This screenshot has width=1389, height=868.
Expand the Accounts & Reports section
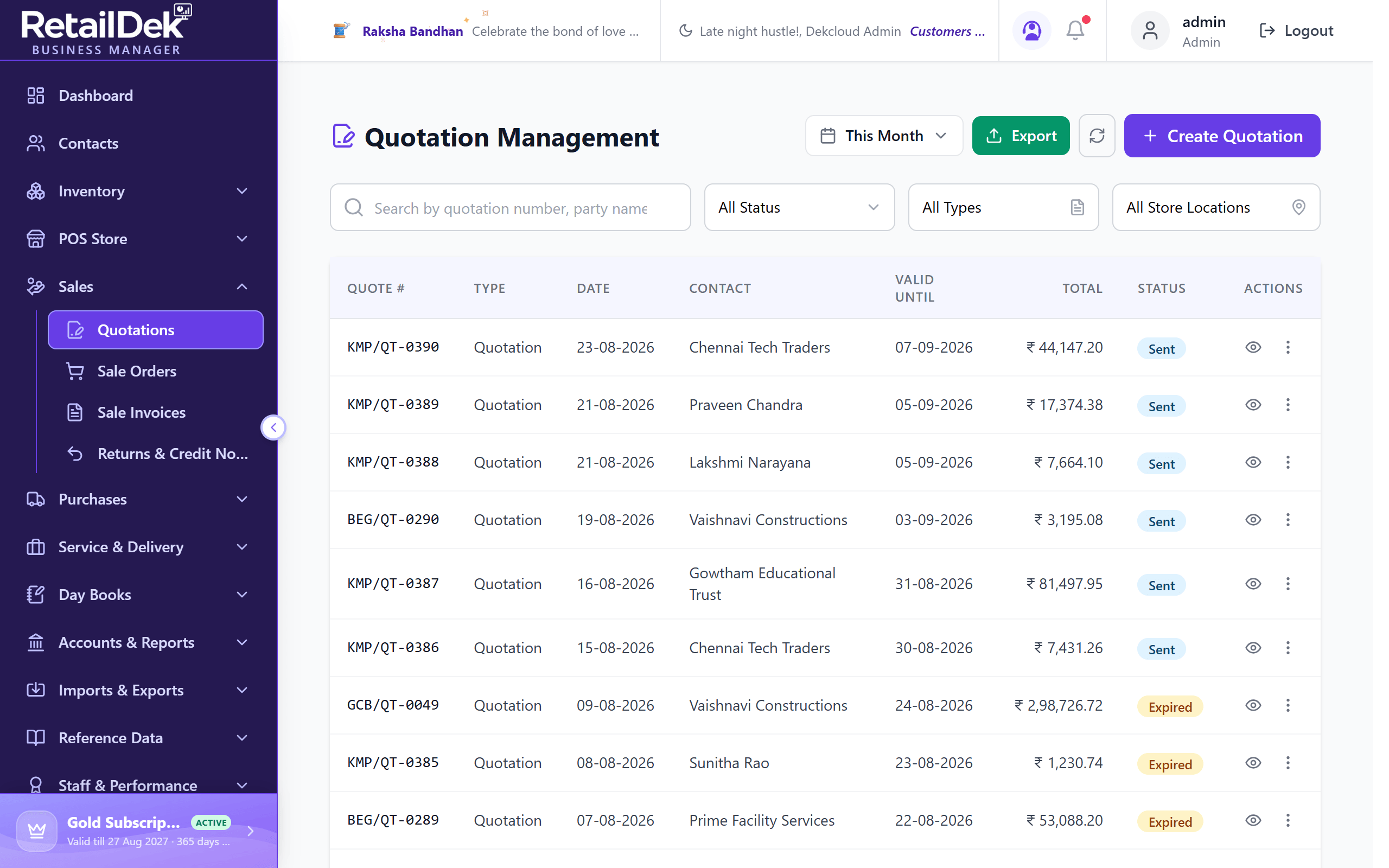pos(138,642)
